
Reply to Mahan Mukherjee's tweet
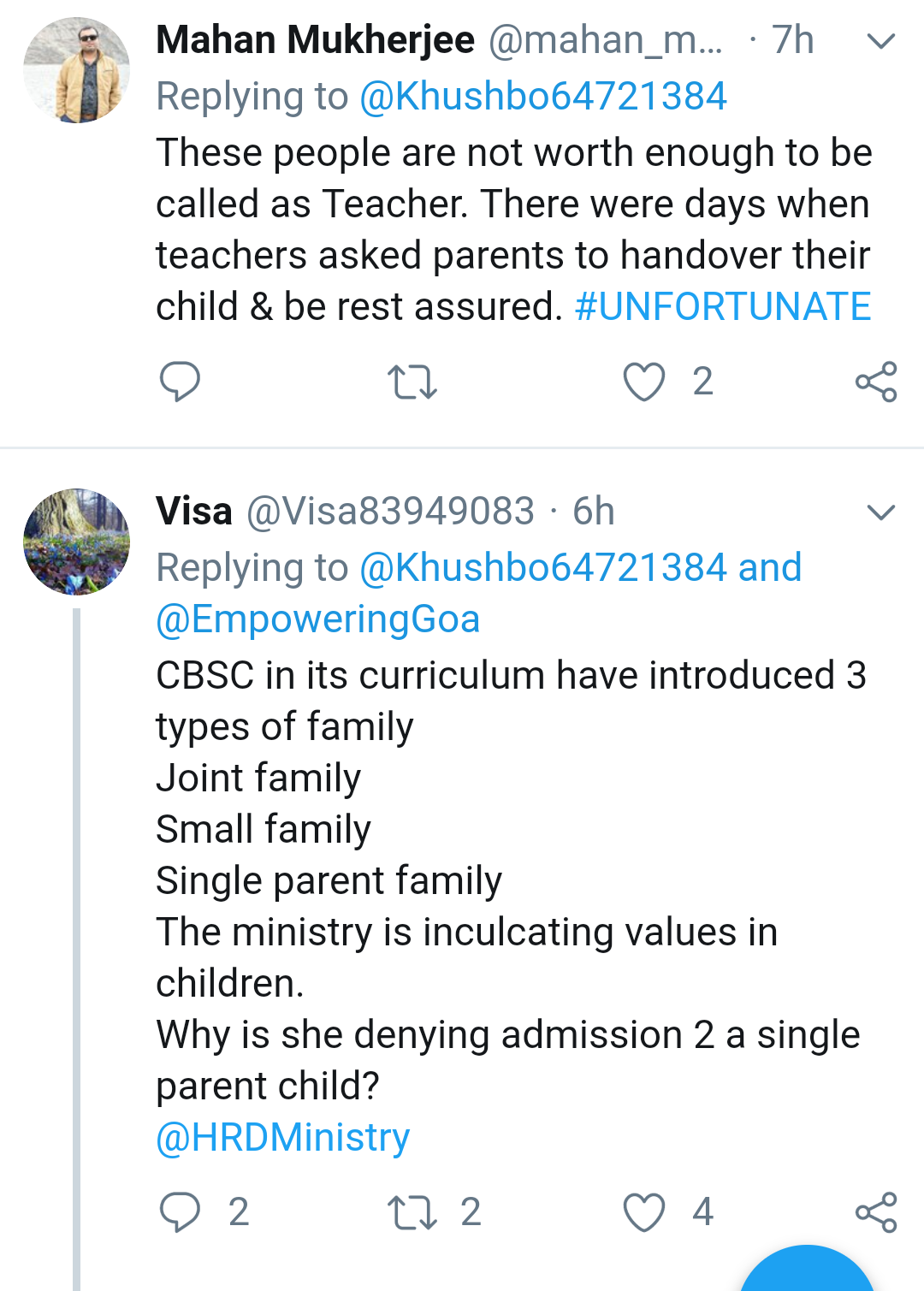(180, 382)
